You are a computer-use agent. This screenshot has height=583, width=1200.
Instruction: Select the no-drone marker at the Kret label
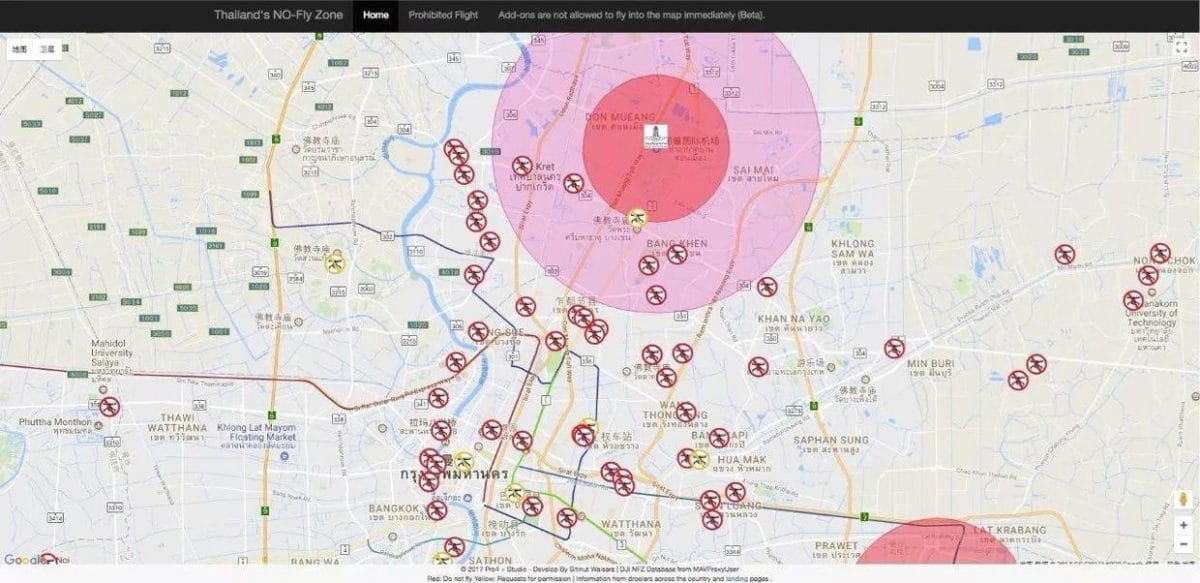(522, 166)
